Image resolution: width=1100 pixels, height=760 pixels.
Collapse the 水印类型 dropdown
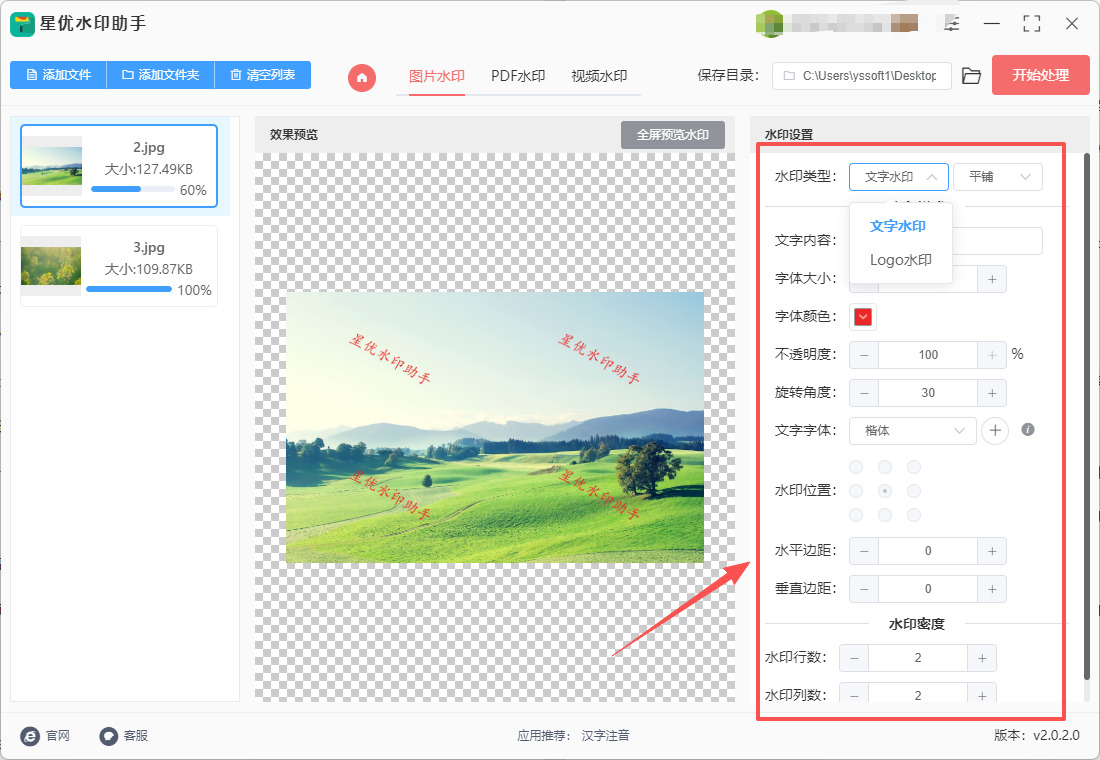899,177
